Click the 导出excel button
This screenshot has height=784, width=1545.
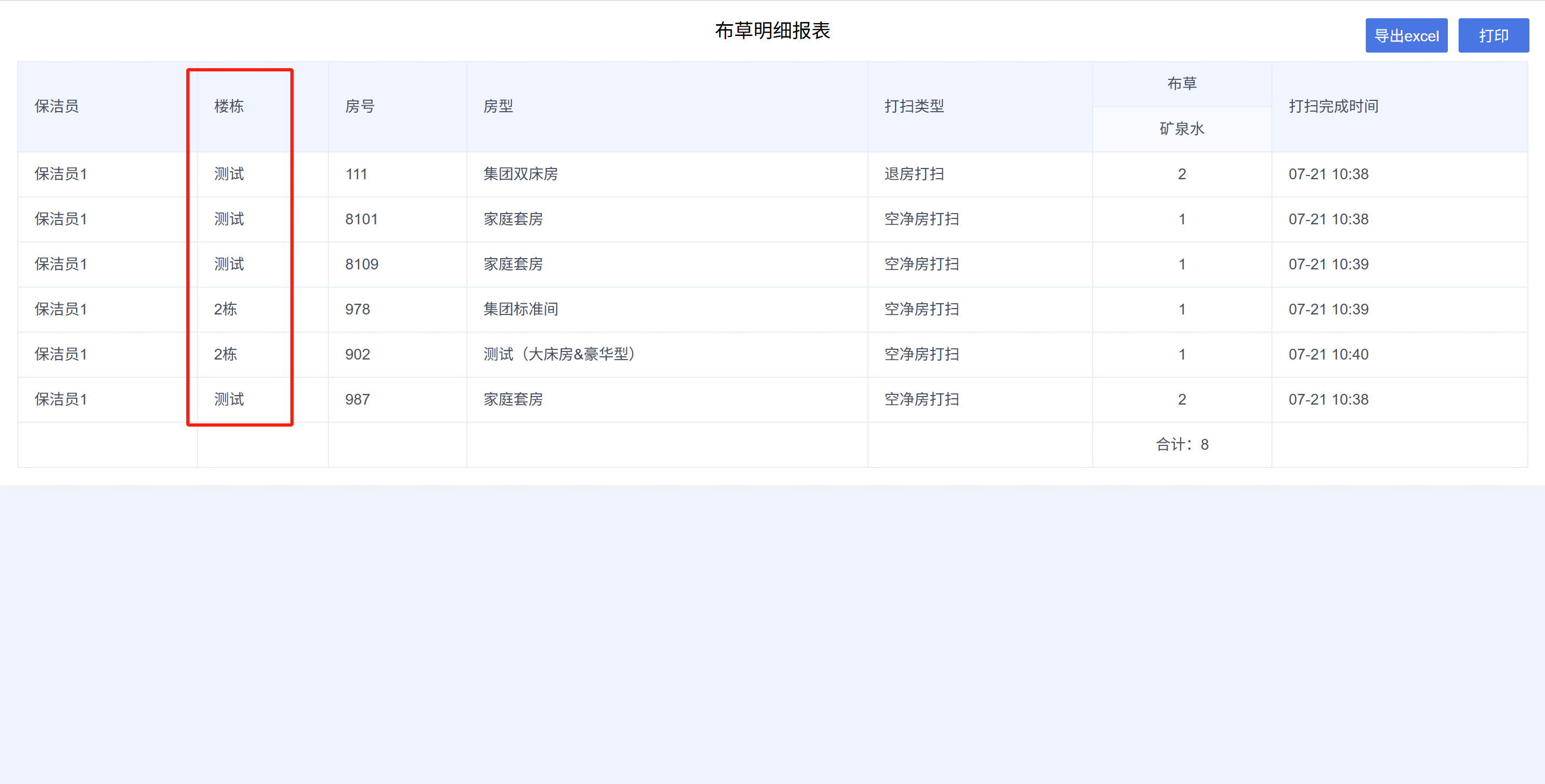[x=1406, y=35]
